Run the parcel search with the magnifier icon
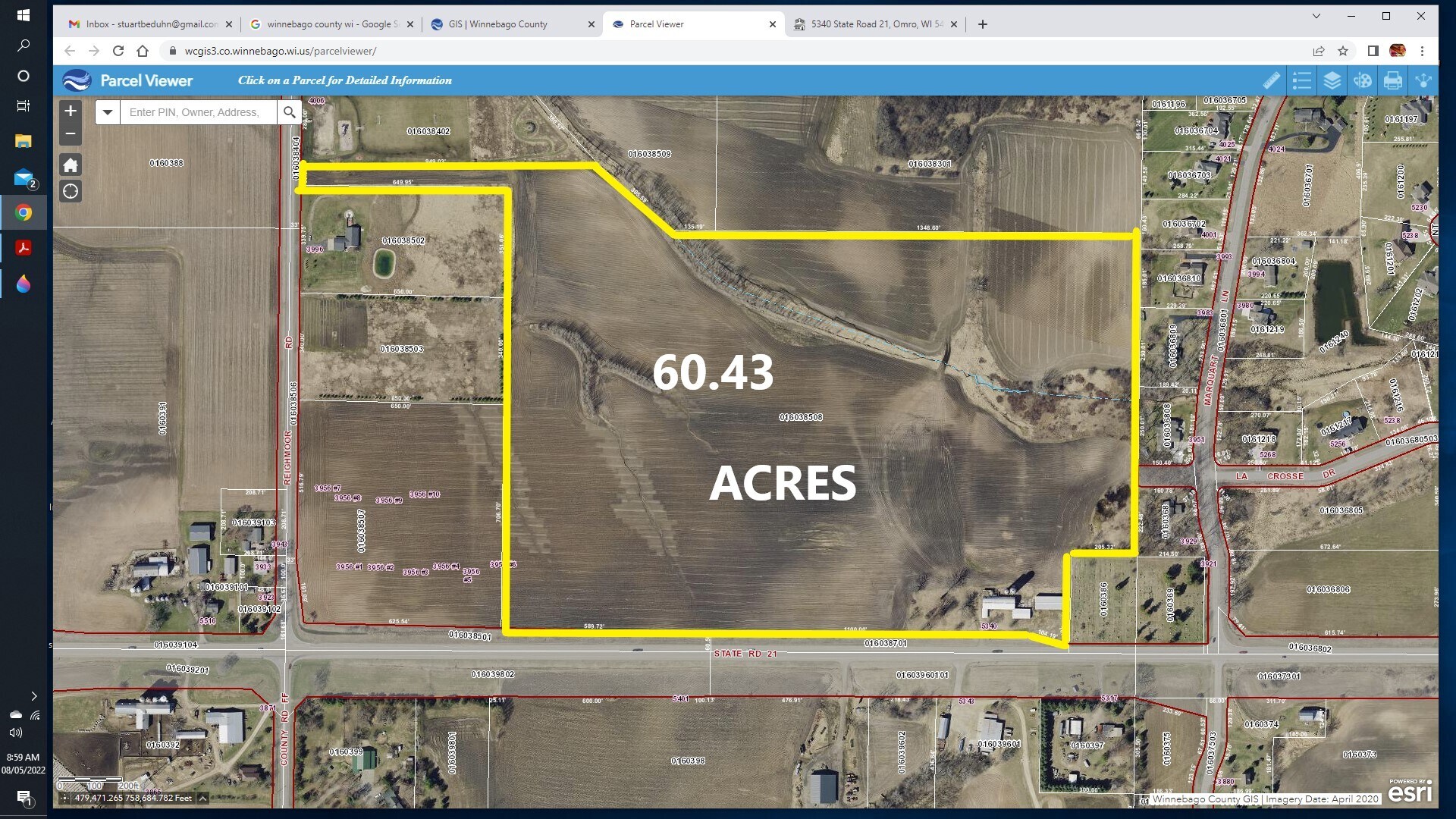Image resolution: width=1456 pixels, height=819 pixels. click(290, 111)
